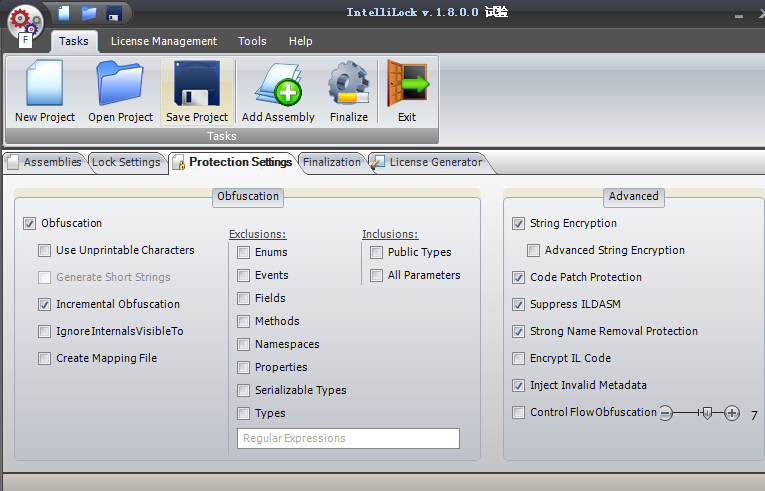The height and width of the screenshot is (491, 765).
Task: Switch to the Lock Settings tab
Action: (126, 162)
